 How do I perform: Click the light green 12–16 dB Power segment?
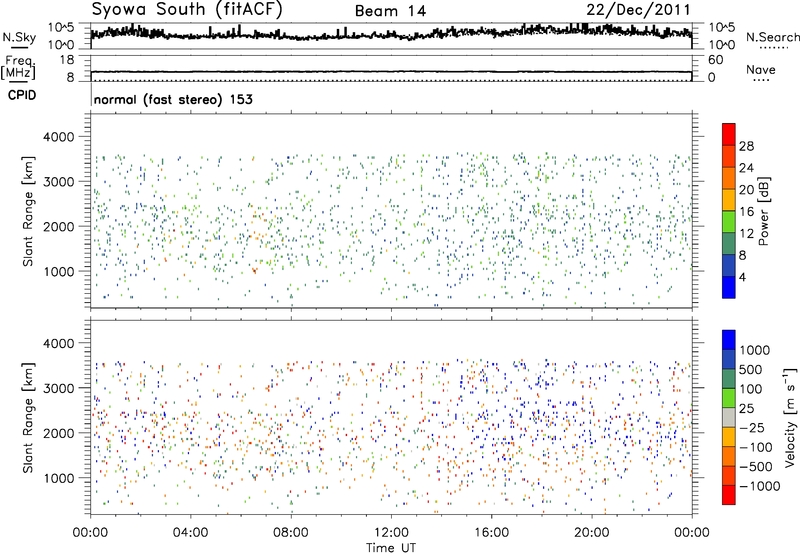point(729,221)
